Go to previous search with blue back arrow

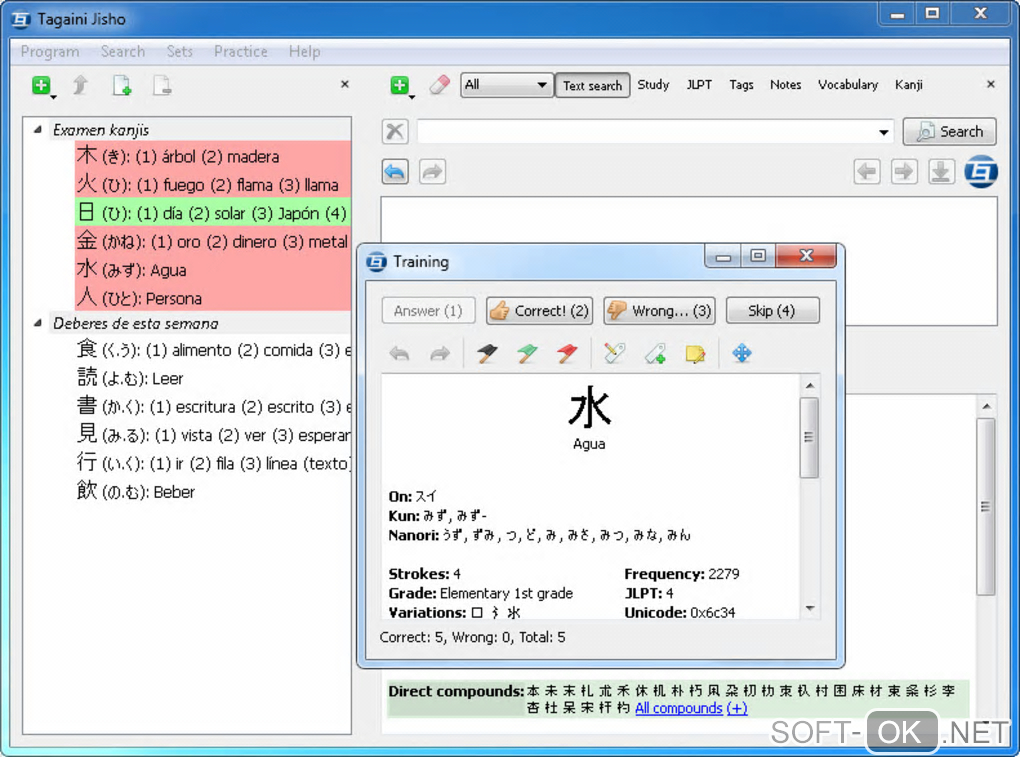[395, 172]
